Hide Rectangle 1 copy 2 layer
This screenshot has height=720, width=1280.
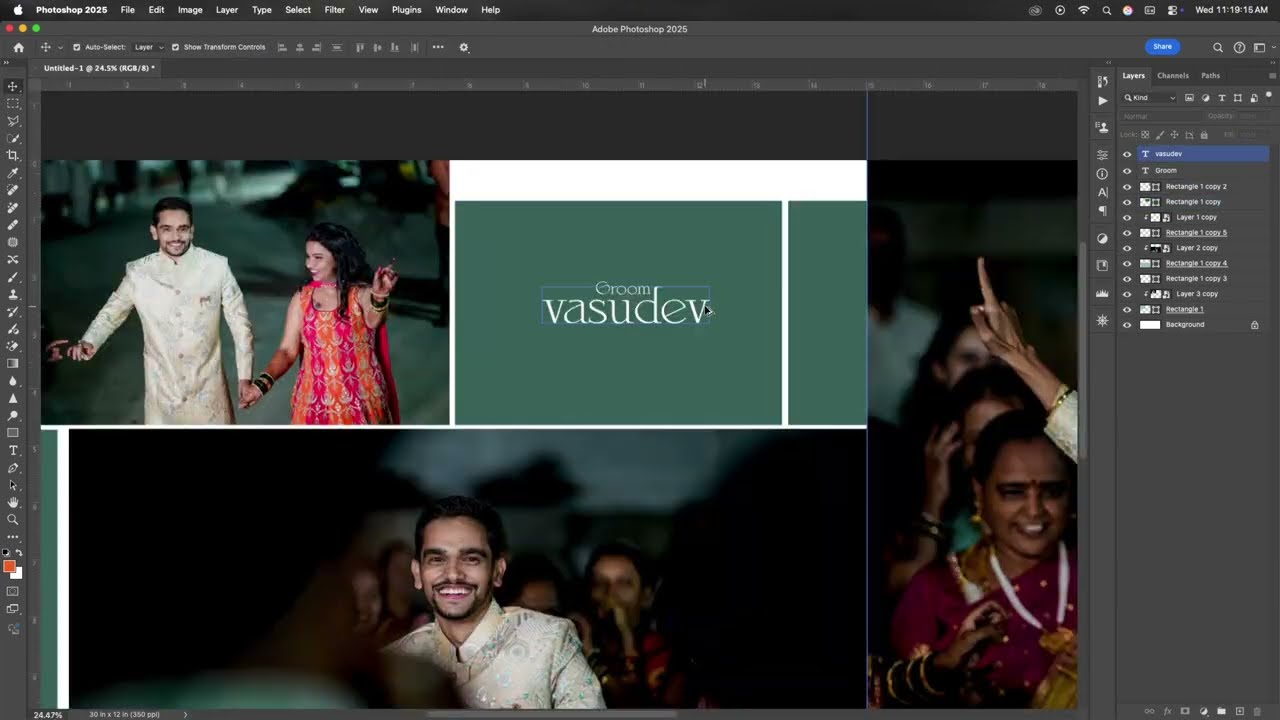click(1127, 187)
